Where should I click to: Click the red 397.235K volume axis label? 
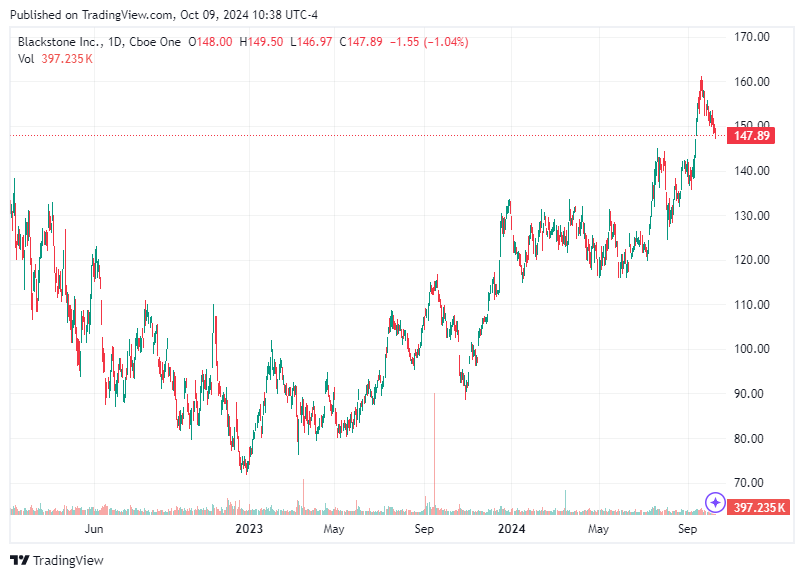point(758,507)
